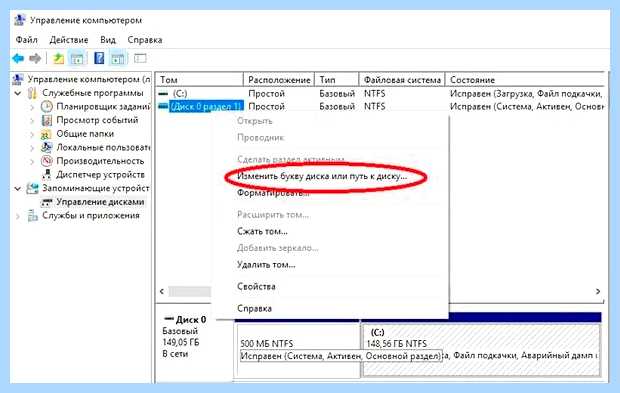Open the blue Help question-mark icon

click(x=99, y=58)
